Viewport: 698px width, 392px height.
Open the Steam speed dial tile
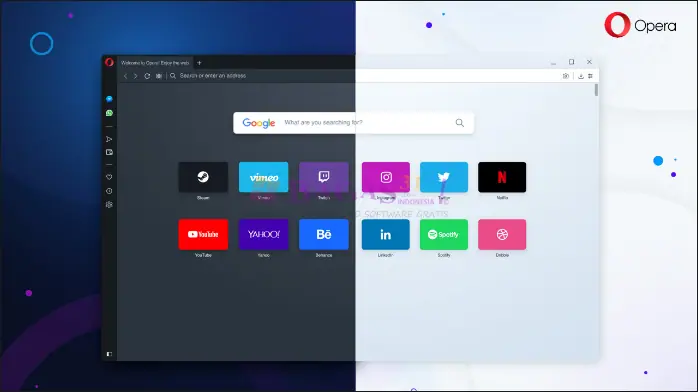[203, 177]
